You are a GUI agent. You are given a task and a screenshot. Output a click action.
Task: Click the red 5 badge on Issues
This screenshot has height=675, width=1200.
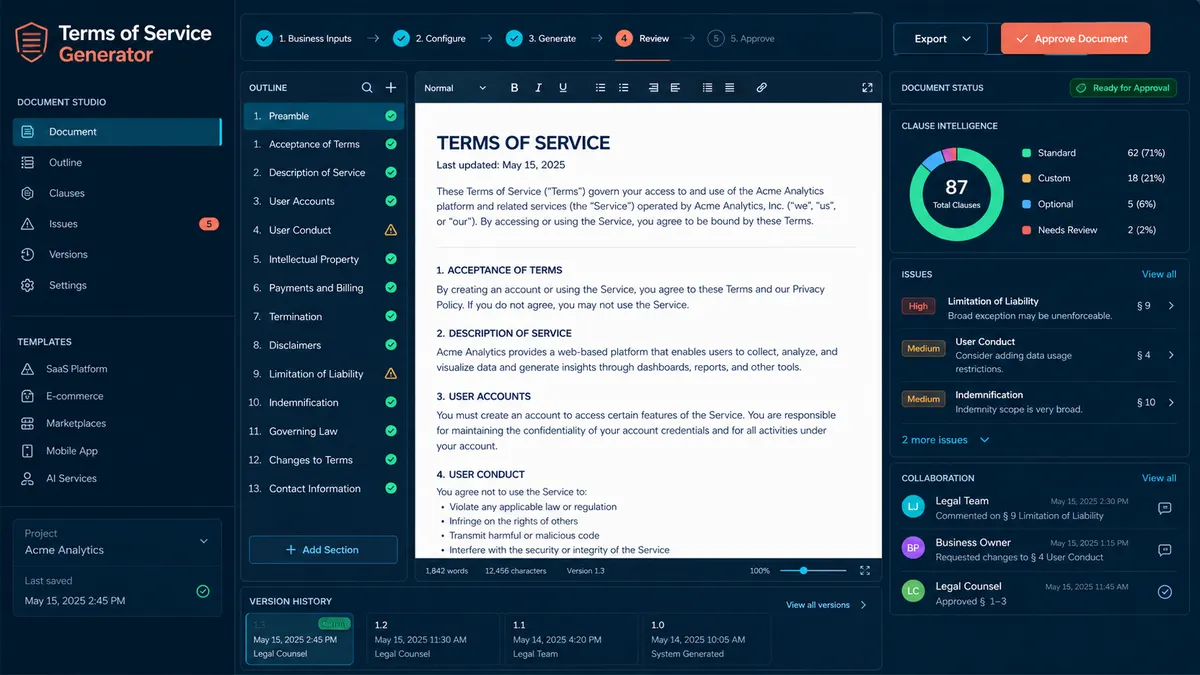click(208, 224)
